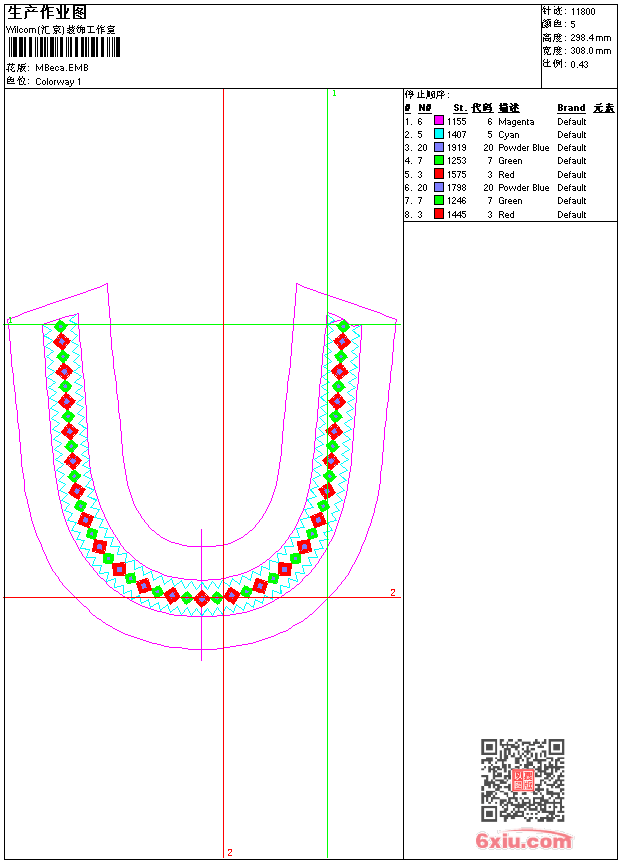Click the barcode under the studio name
The height and width of the screenshot is (860, 620).
pyautogui.click(x=64, y=47)
